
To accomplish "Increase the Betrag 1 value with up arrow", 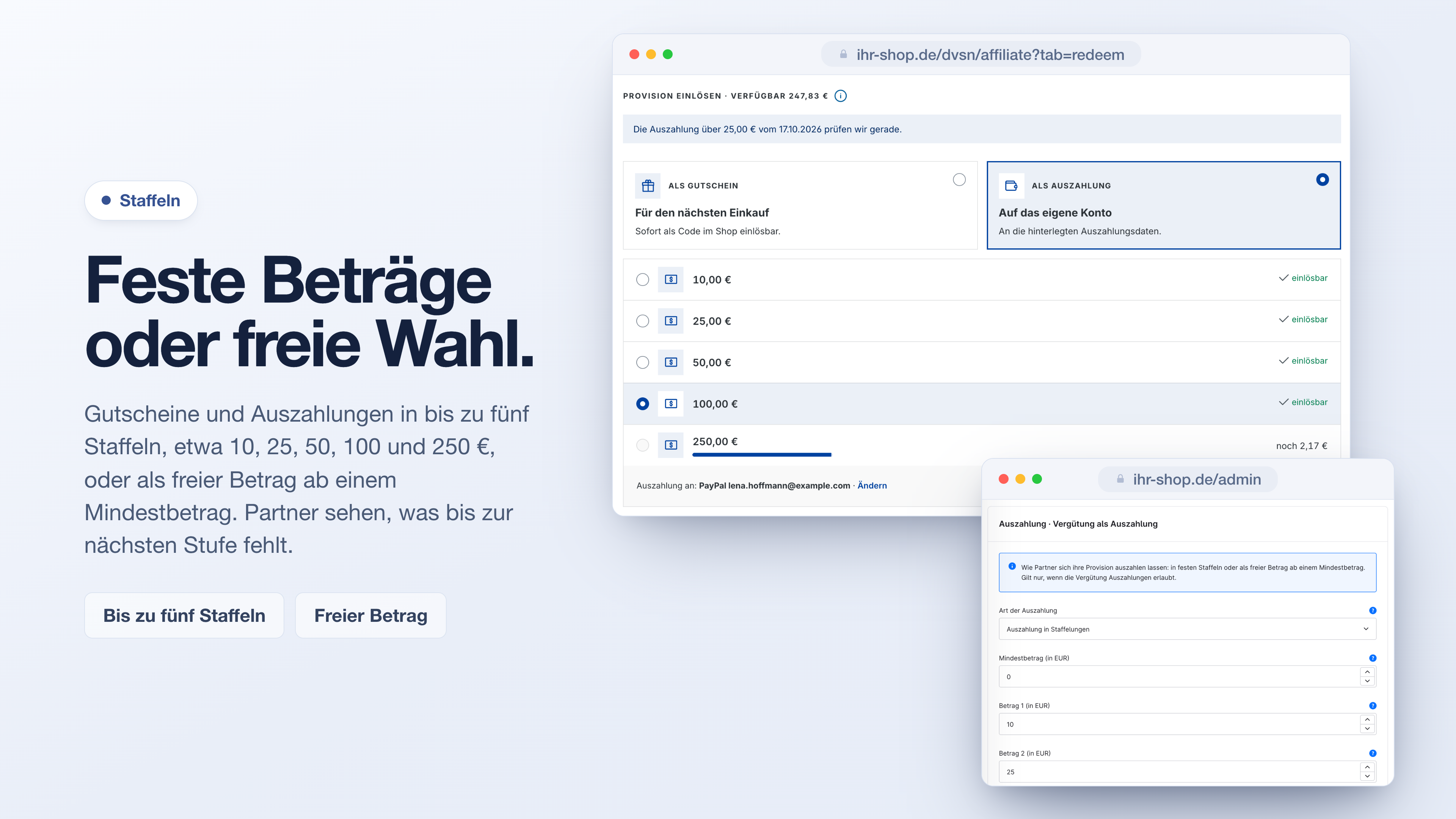I will [x=1367, y=720].
